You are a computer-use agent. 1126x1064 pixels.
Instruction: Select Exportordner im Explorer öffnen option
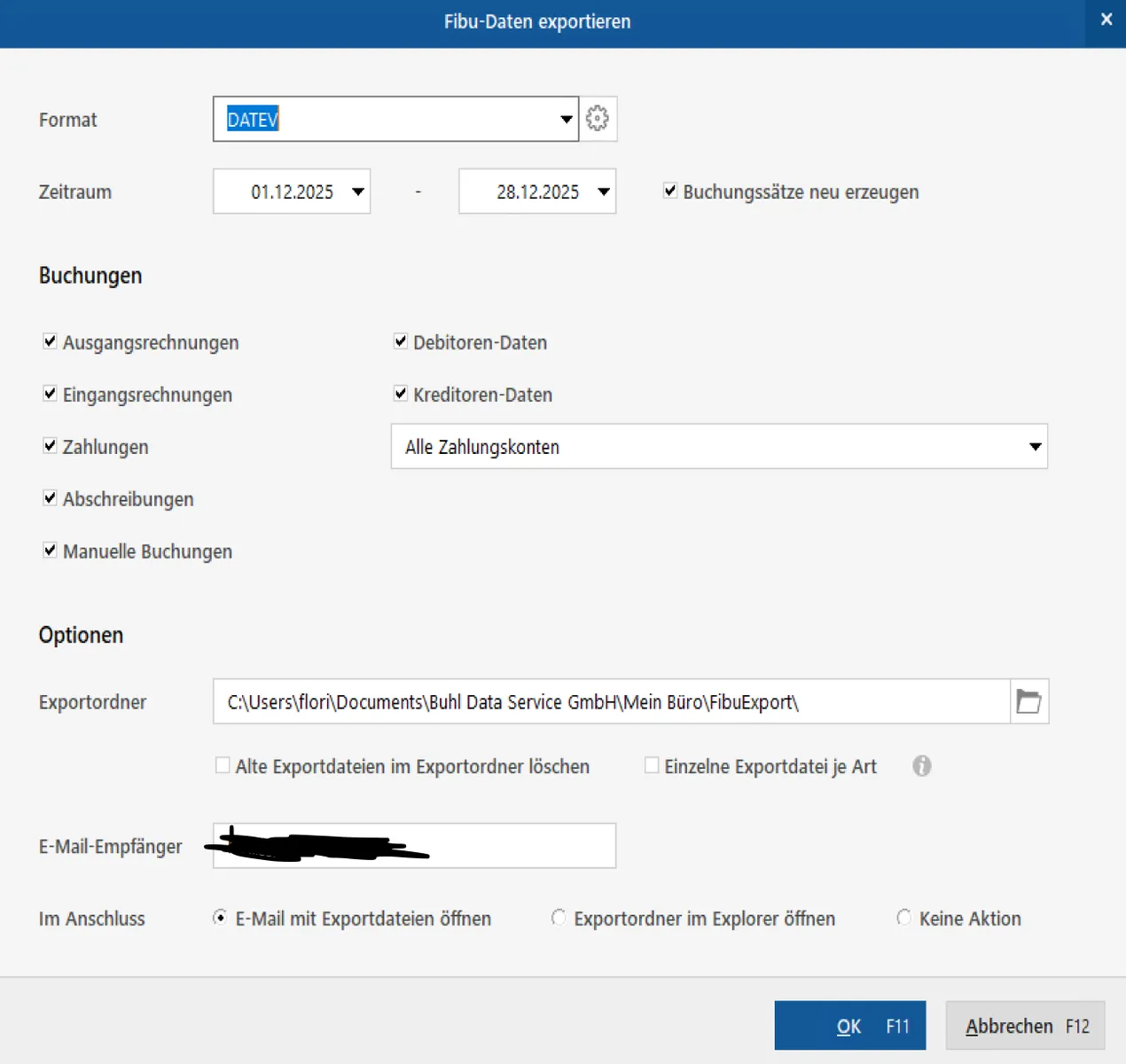pos(559,918)
